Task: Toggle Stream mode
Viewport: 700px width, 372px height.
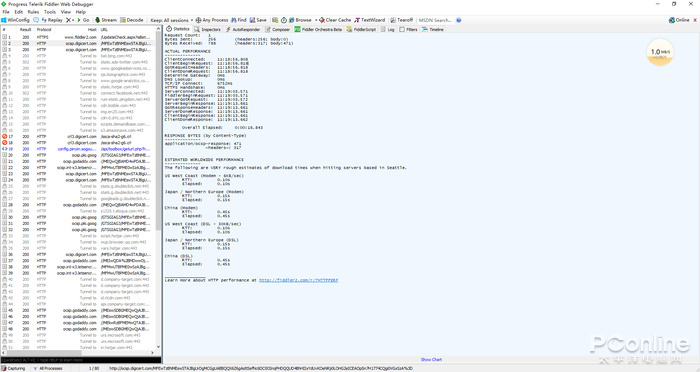Action: tap(106, 20)
